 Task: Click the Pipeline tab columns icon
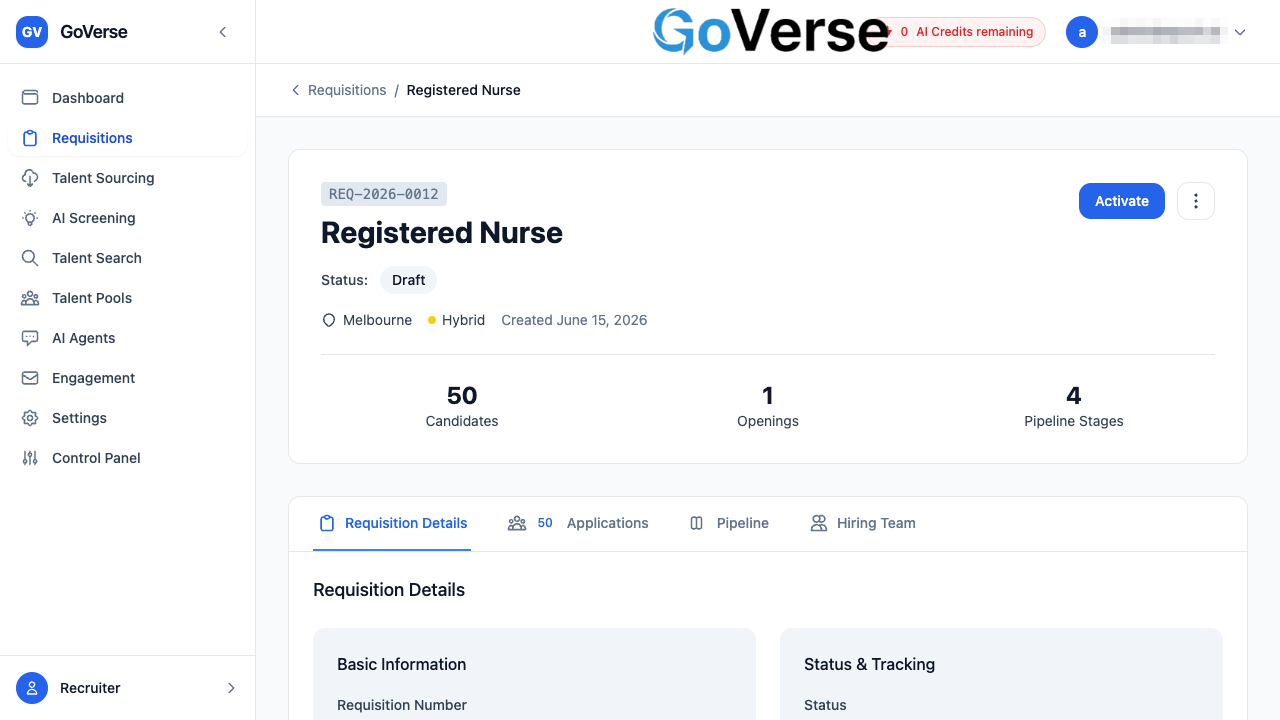(x=697, y=523)
